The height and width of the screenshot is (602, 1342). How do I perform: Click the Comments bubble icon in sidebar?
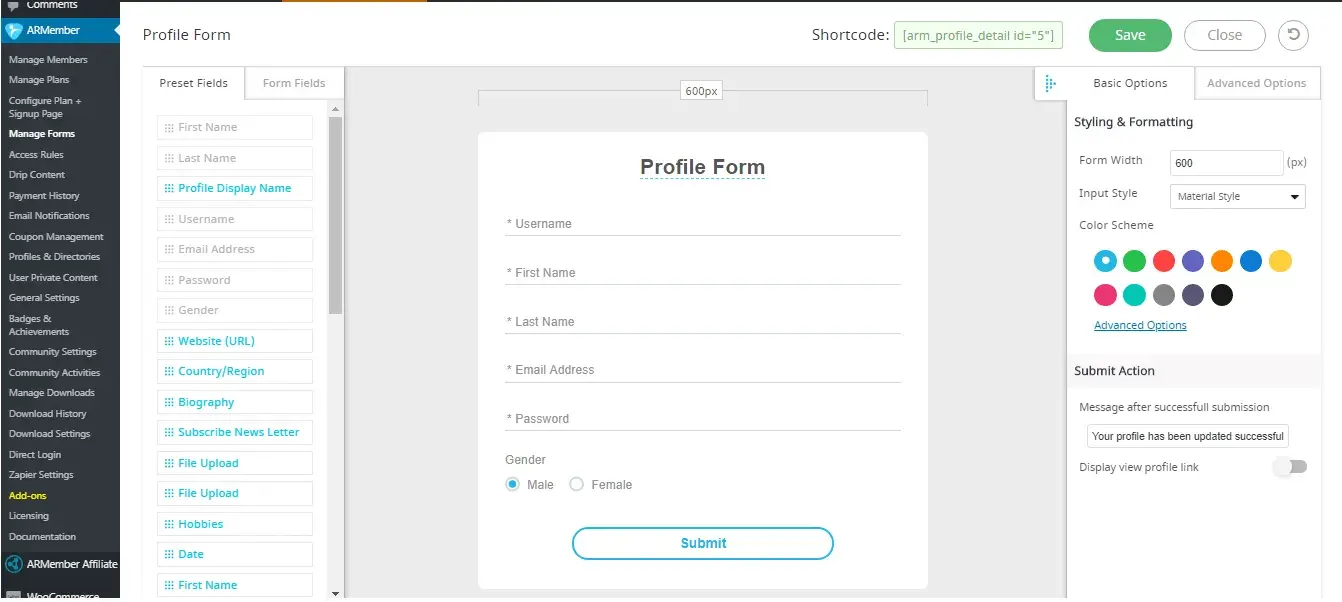[x=13, y=5]
